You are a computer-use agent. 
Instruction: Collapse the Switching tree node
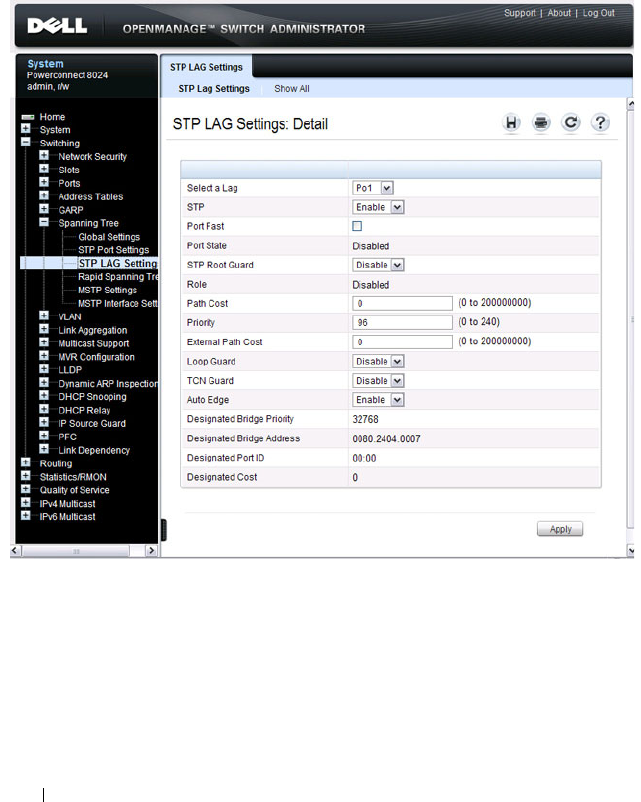[x=26, y=142]
